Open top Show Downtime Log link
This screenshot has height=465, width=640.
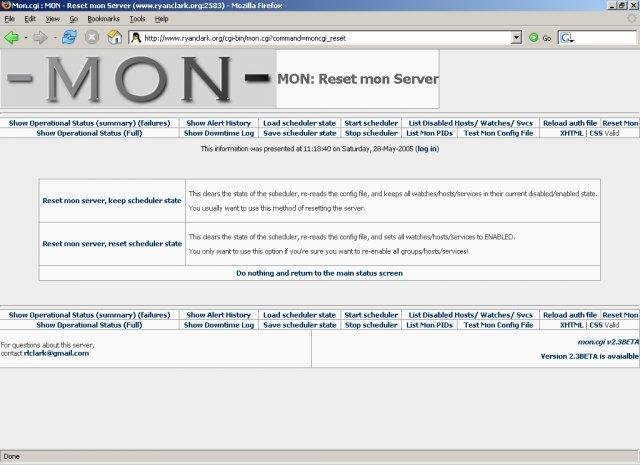tap(219, 133)
